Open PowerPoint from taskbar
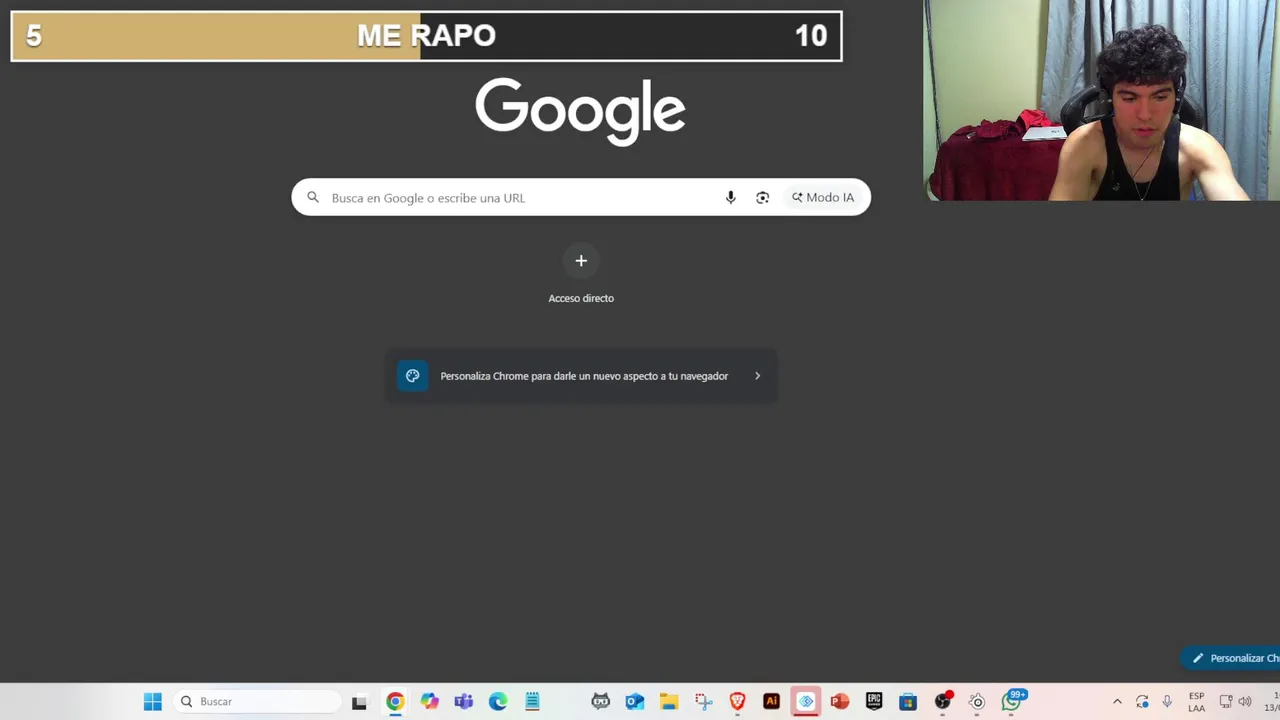The width and height of the screenshot is (1280, 720). click(840, 702)
